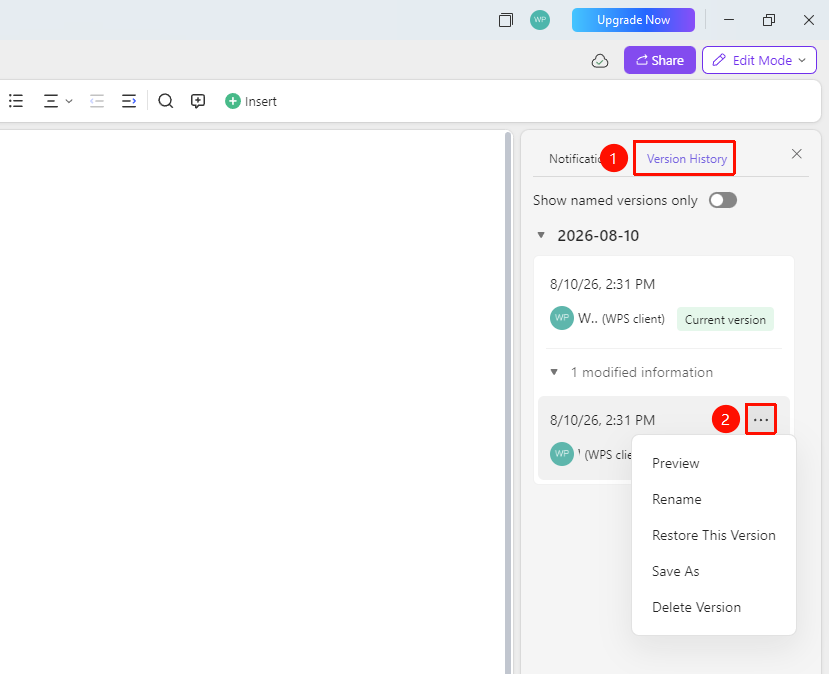Click the WP avatar in current version entry

561,318
